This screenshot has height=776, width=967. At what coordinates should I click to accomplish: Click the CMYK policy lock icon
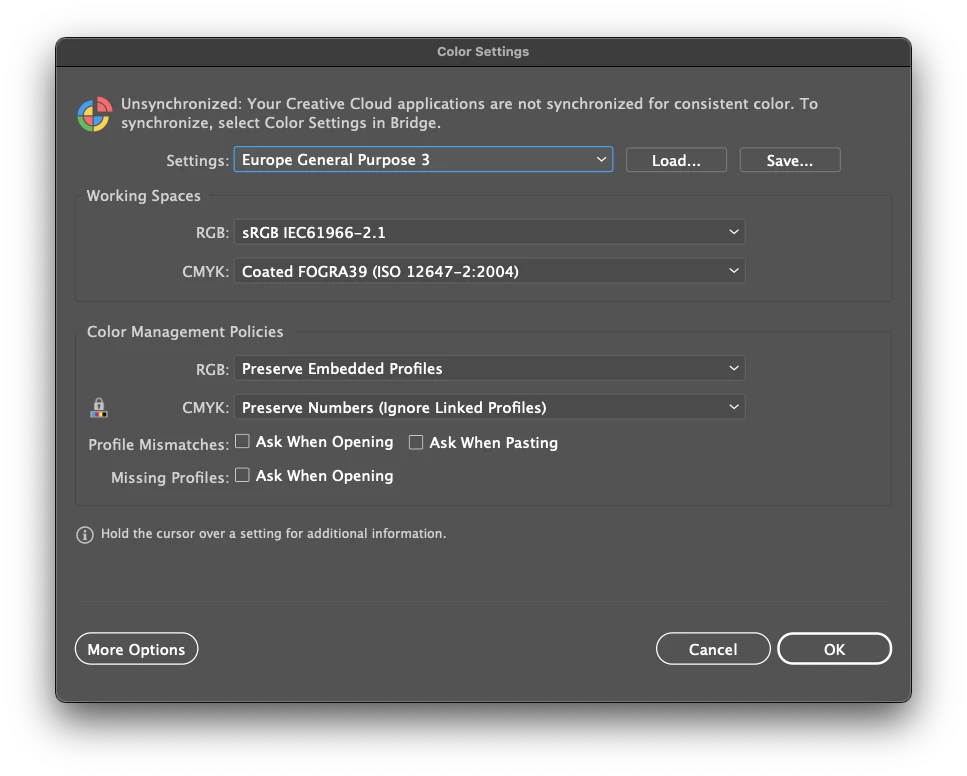[99, 408]
